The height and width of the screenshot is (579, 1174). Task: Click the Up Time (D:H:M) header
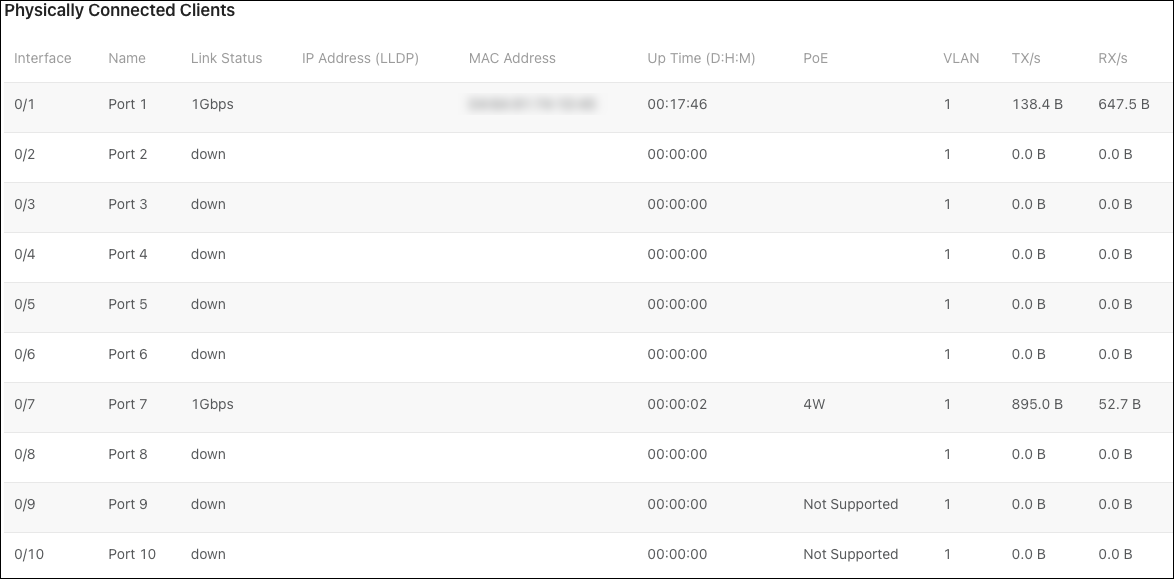click(x=701, y=58)
